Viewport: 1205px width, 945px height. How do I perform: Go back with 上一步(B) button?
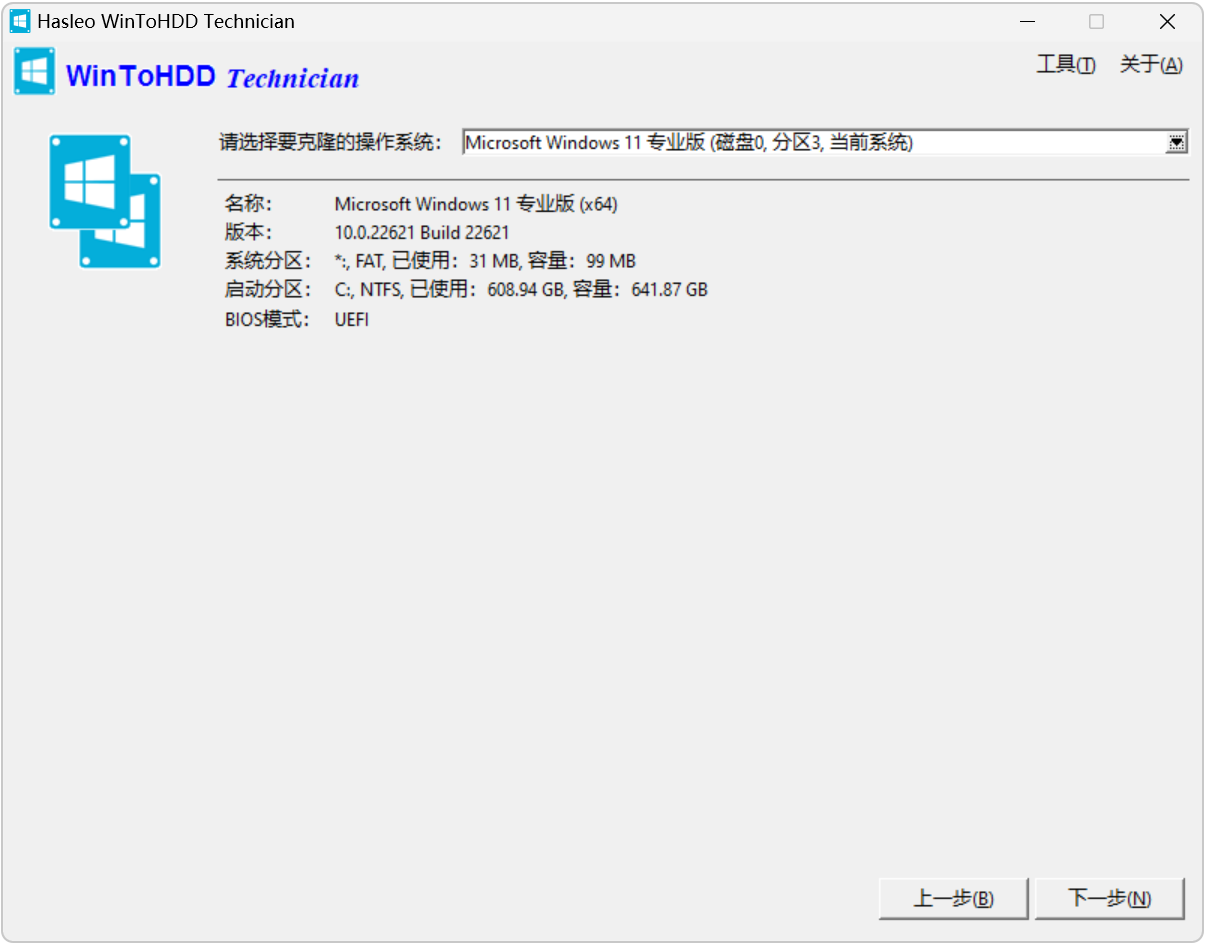pyautogui.click(x=953, y=898)
